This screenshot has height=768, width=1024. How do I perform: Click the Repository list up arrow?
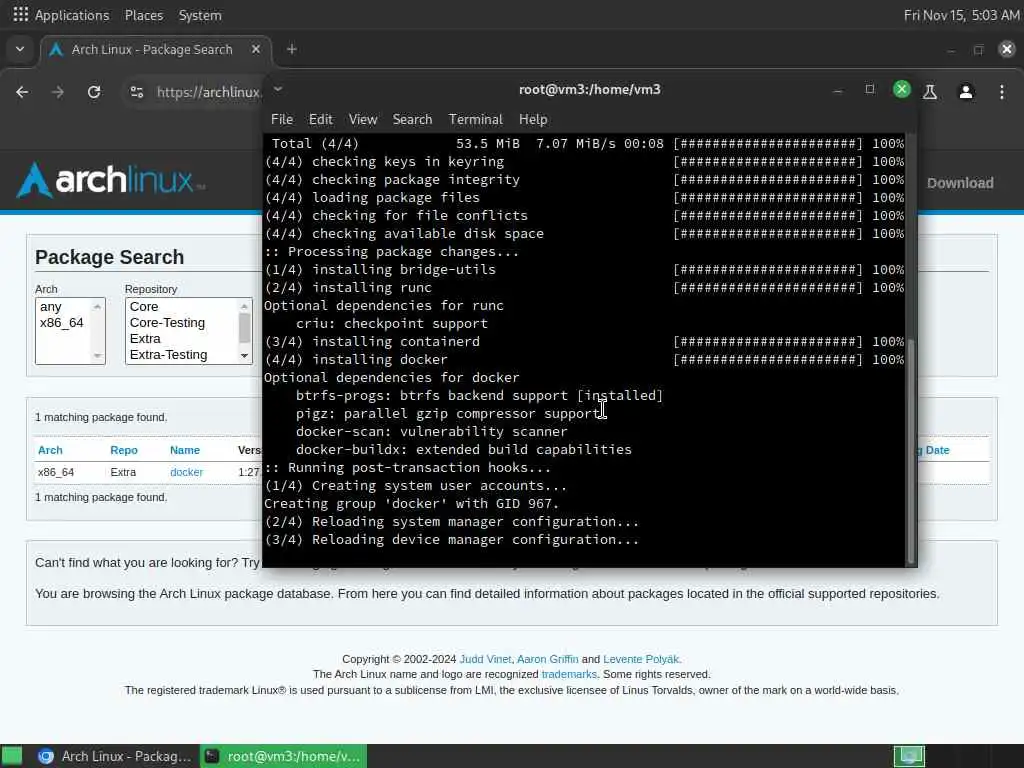pos(244,306)
